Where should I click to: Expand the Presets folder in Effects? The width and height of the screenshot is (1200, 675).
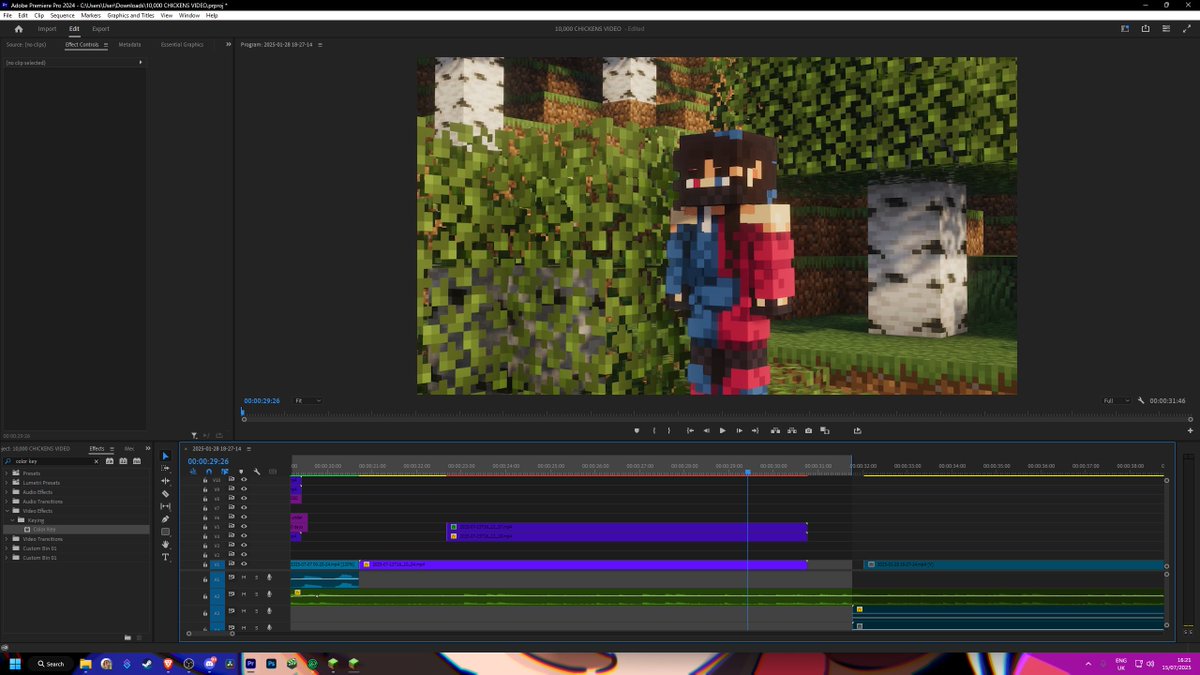click(6, 474)
